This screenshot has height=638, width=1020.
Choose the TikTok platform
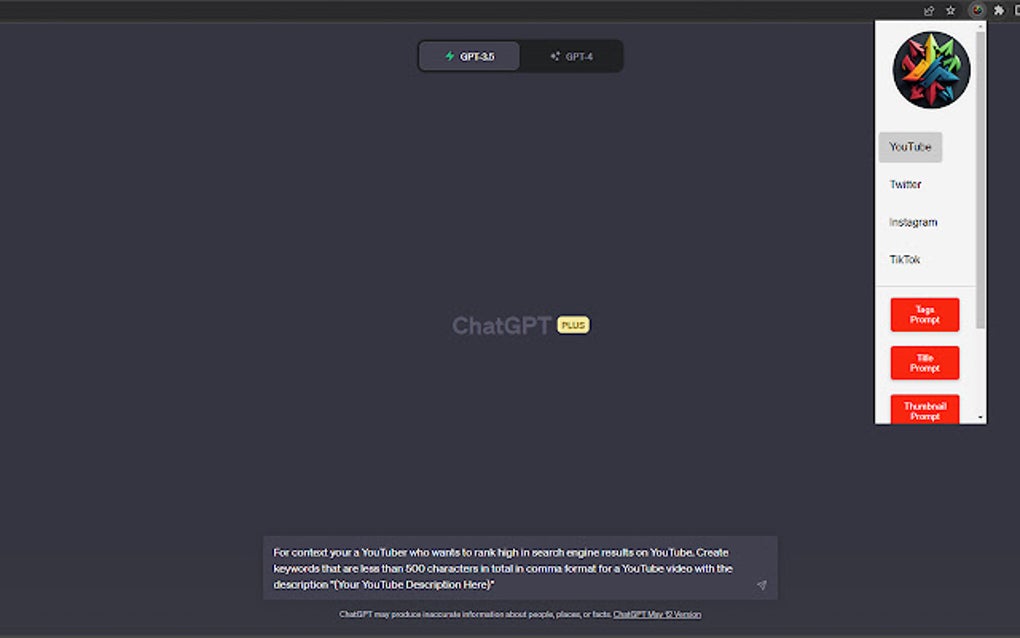click(903, 259)
